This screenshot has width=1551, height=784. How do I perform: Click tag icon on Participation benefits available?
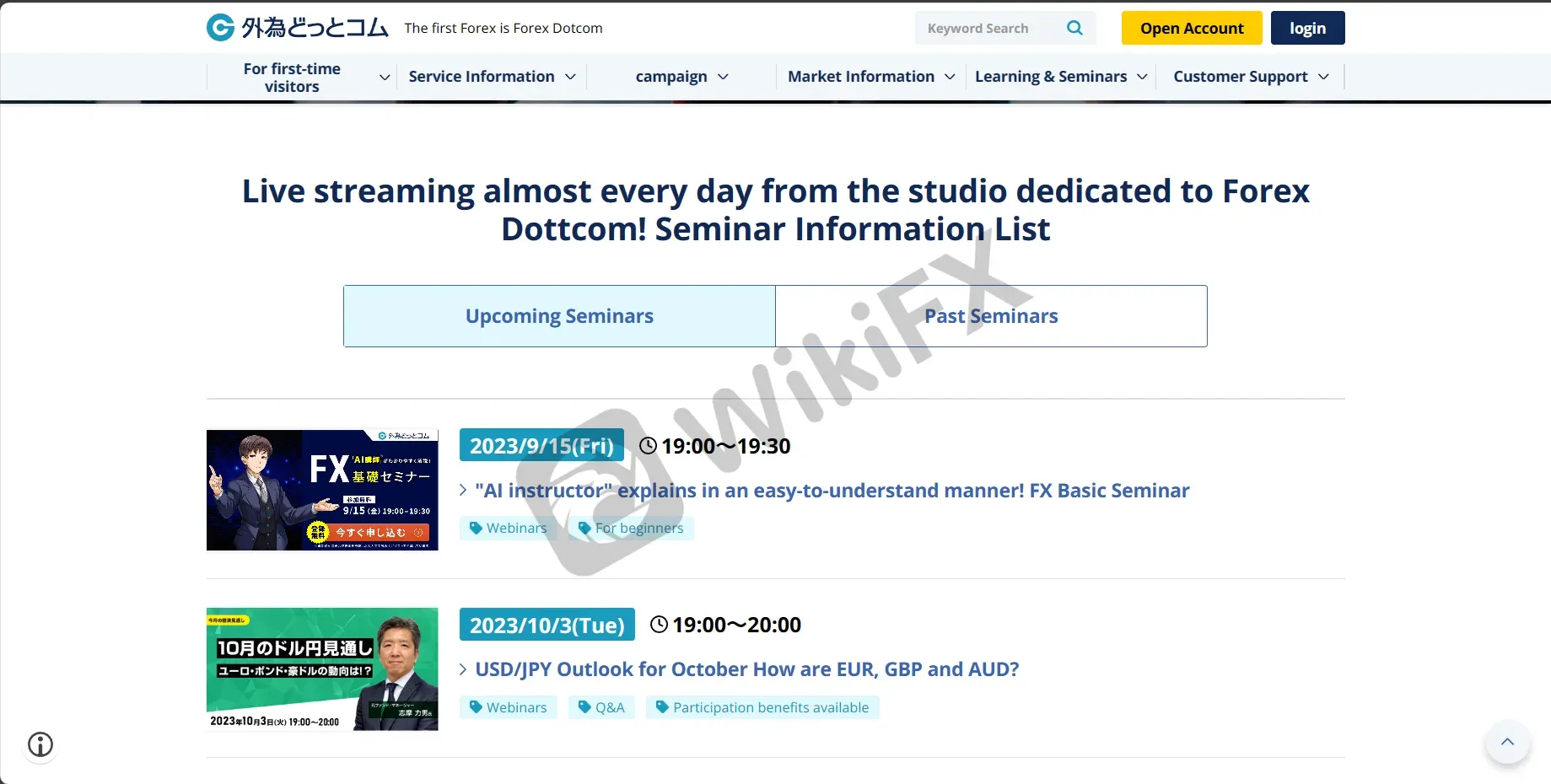662,707
